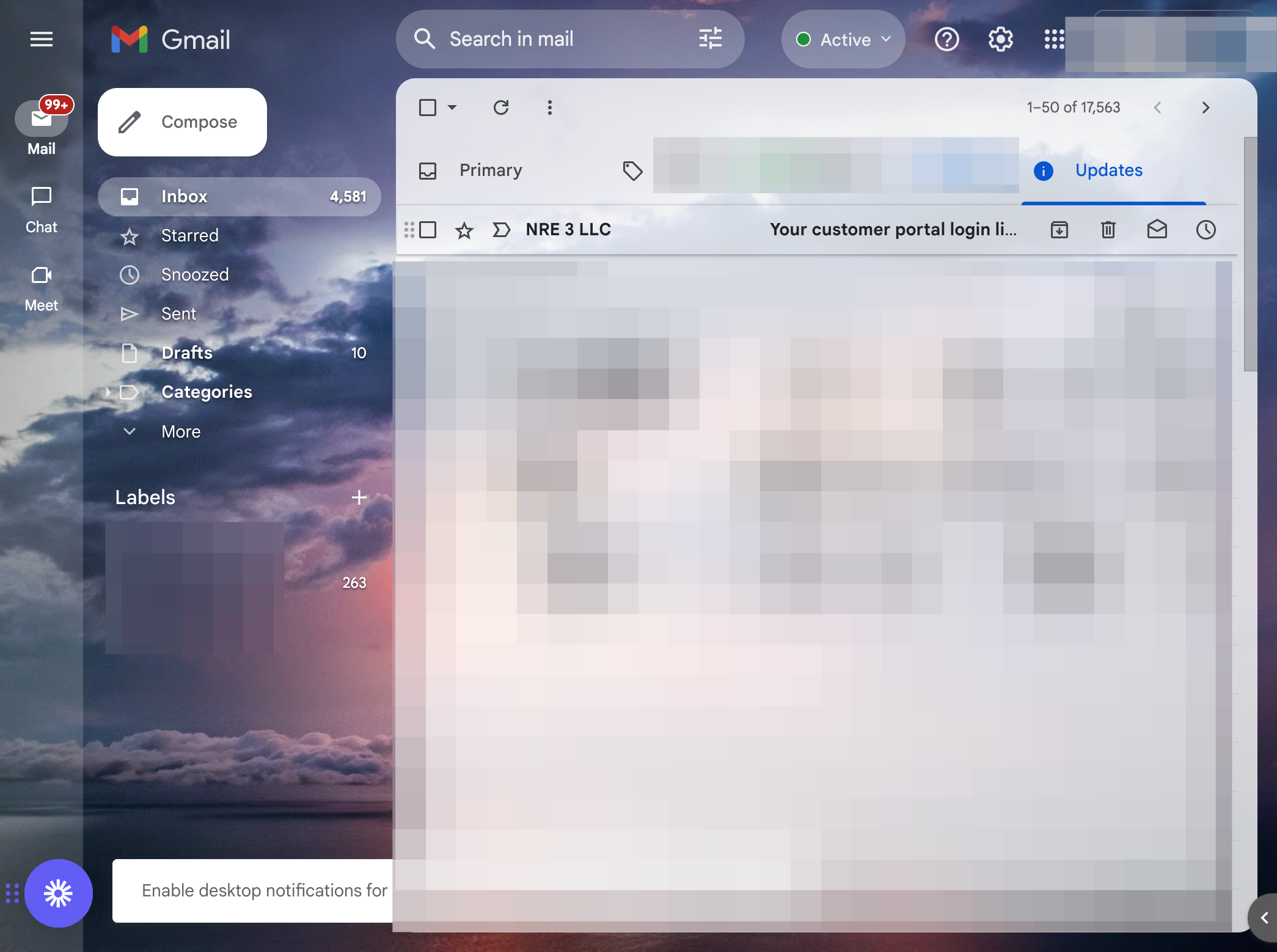Open the Snoozed folder
The width and height of the screenshot is (1277, 952).
(240, 275)
